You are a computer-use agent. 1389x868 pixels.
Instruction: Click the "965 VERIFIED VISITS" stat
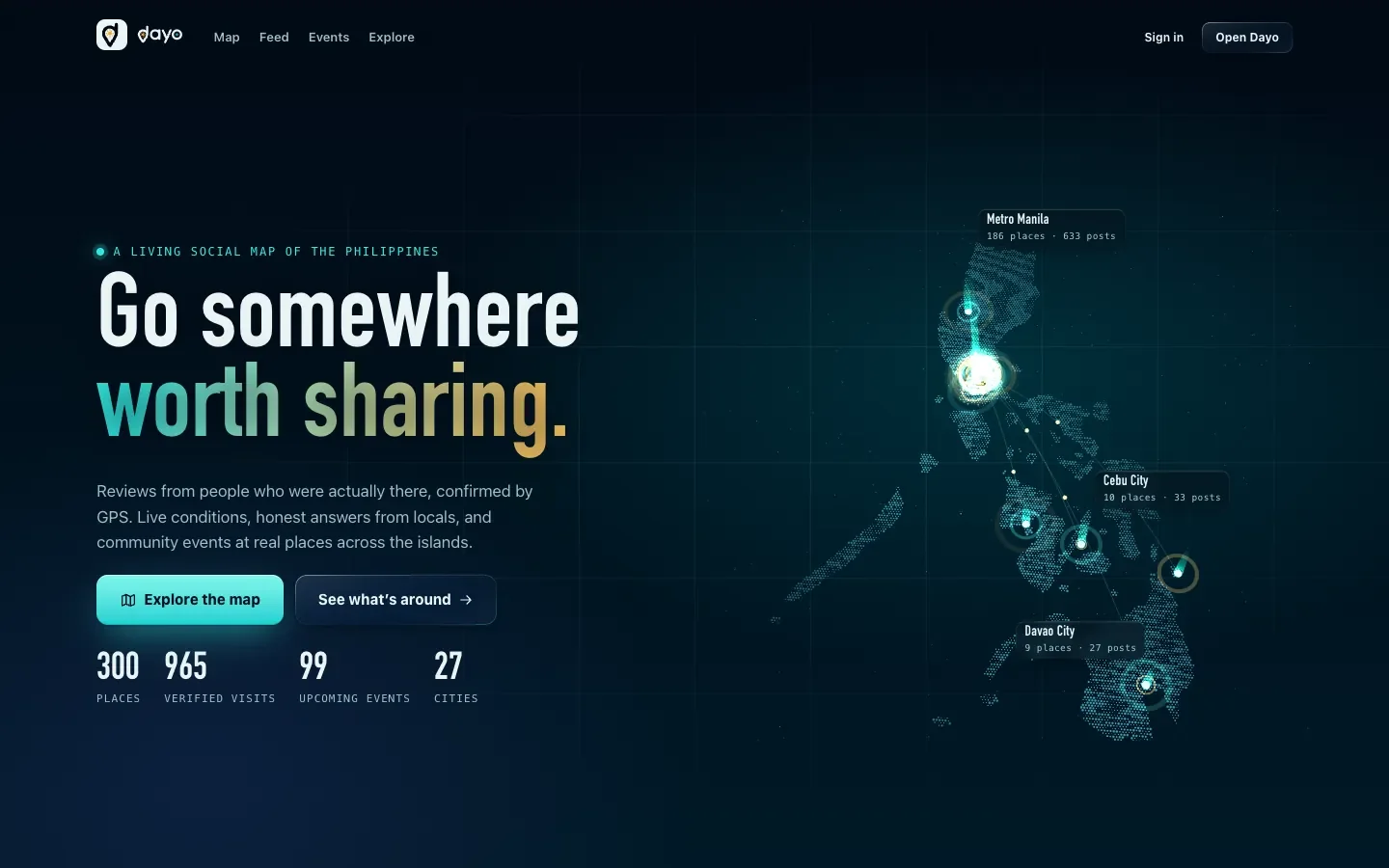click(220, 676)
